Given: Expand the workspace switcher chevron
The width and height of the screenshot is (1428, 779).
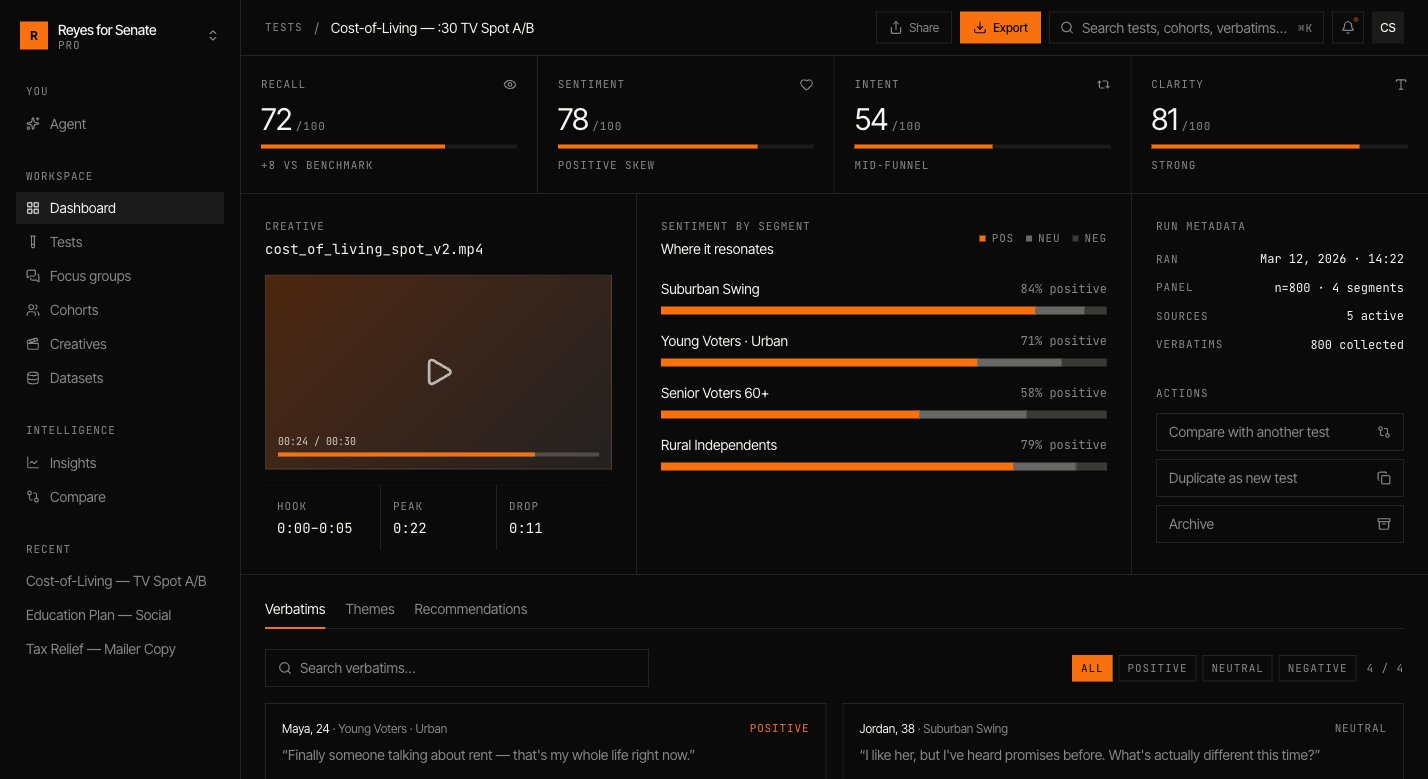Looking at the screenshot, I should 213,36.
